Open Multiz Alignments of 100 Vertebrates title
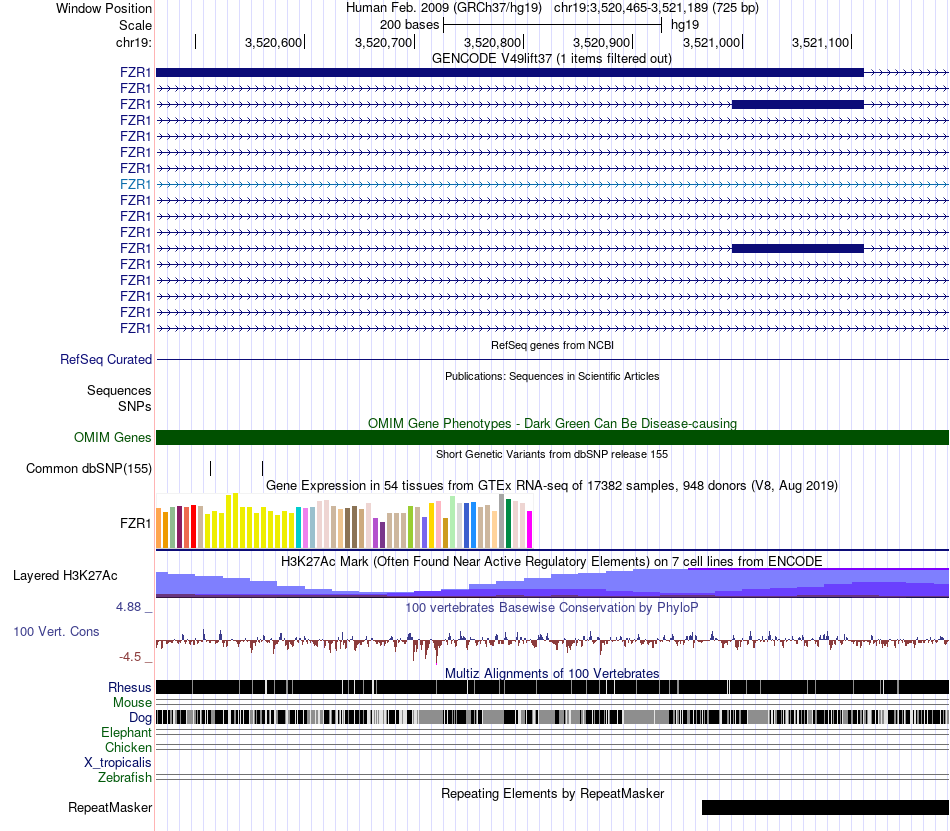Image resolution: width=950 pixels, height=831 pixels. coord(552,674)
